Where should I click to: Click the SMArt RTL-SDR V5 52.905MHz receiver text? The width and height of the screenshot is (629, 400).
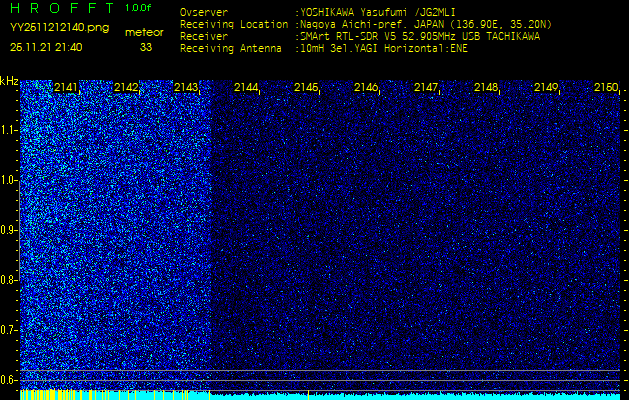pyautogui.click(x=417, y=37)
